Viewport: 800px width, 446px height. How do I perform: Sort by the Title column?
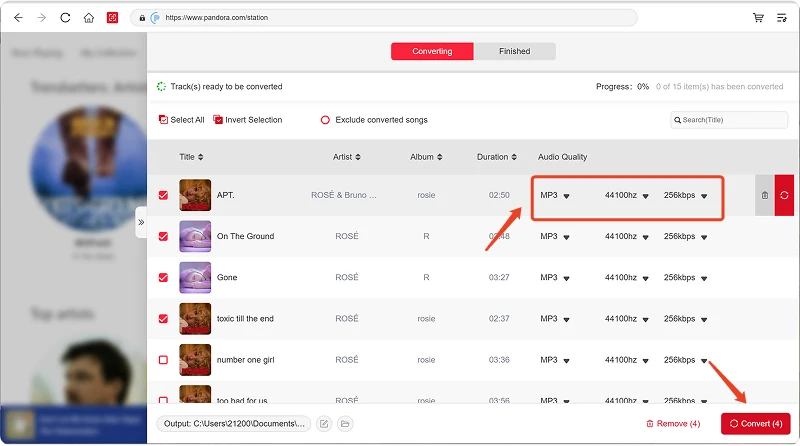click(191, 157)
